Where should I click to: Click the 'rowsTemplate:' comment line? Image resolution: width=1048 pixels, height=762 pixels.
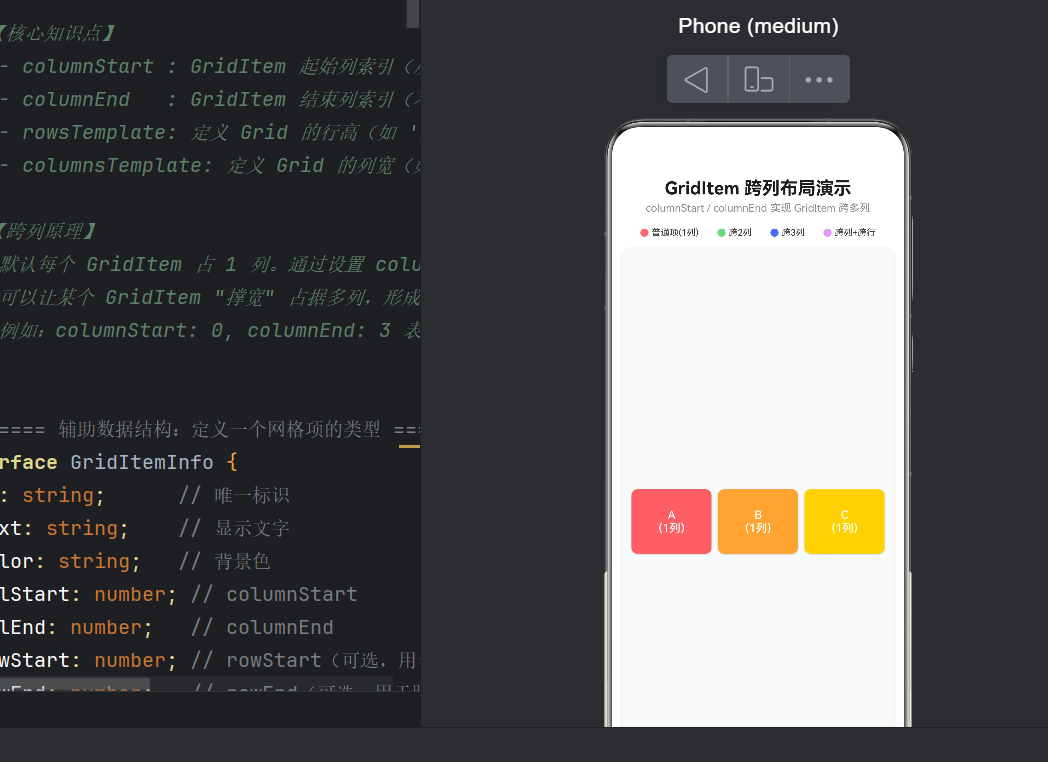tap(210, 132)
